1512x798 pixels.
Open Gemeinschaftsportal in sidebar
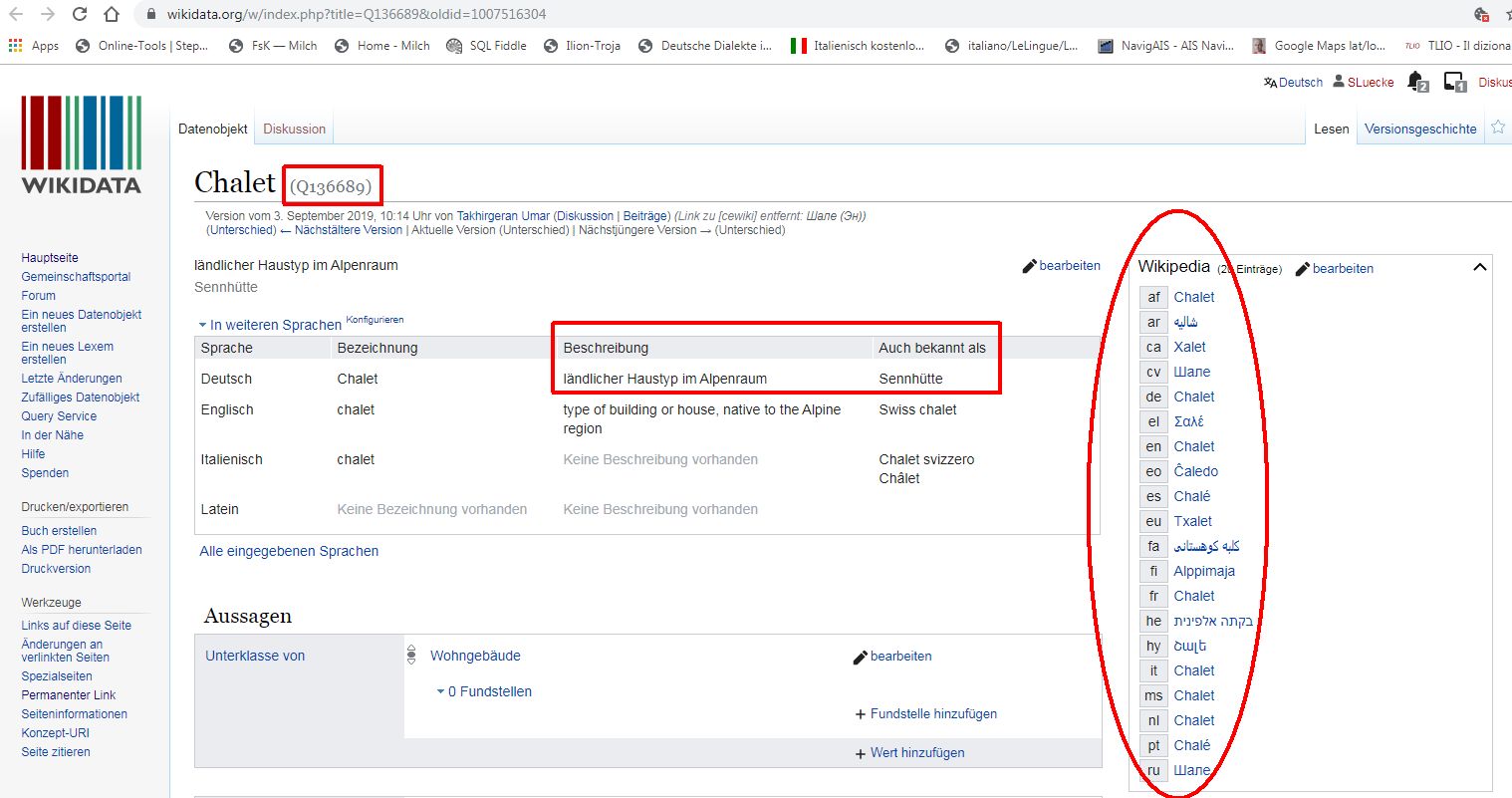point(76,277)
